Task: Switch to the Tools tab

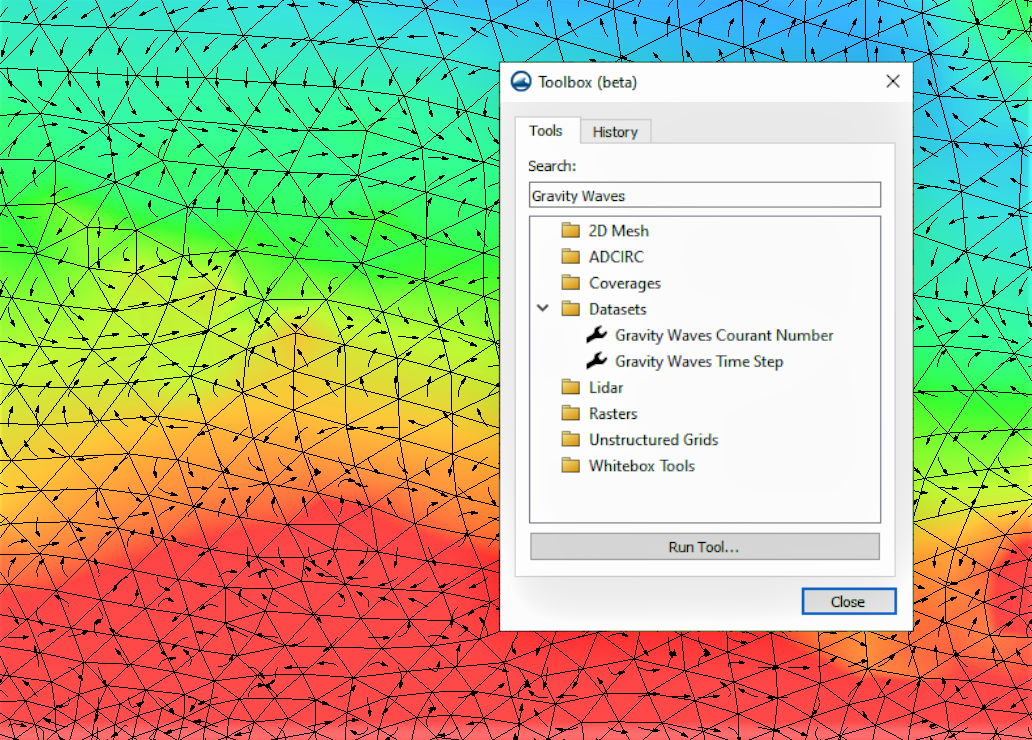Action: [x=546, y=130]
